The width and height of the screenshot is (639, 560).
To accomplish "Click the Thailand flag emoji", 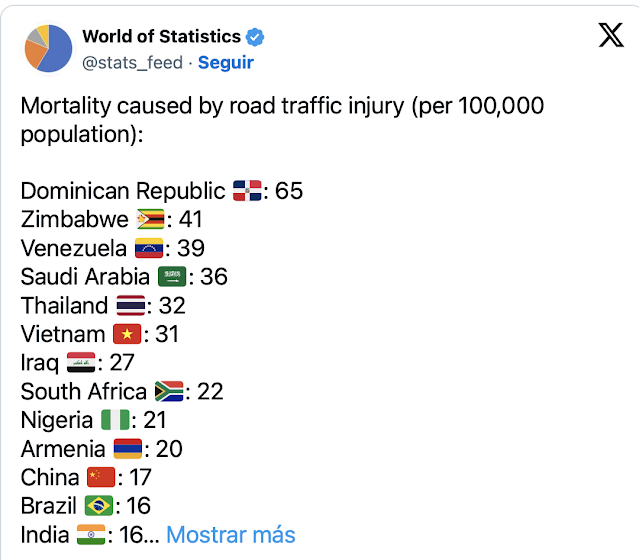I will [x=130, y=306].
